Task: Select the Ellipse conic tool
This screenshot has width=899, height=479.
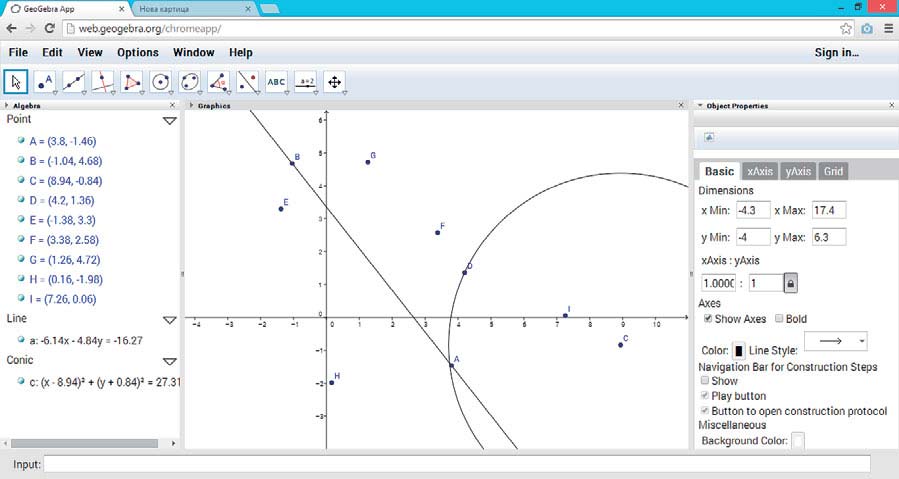Action: point(190,82)
